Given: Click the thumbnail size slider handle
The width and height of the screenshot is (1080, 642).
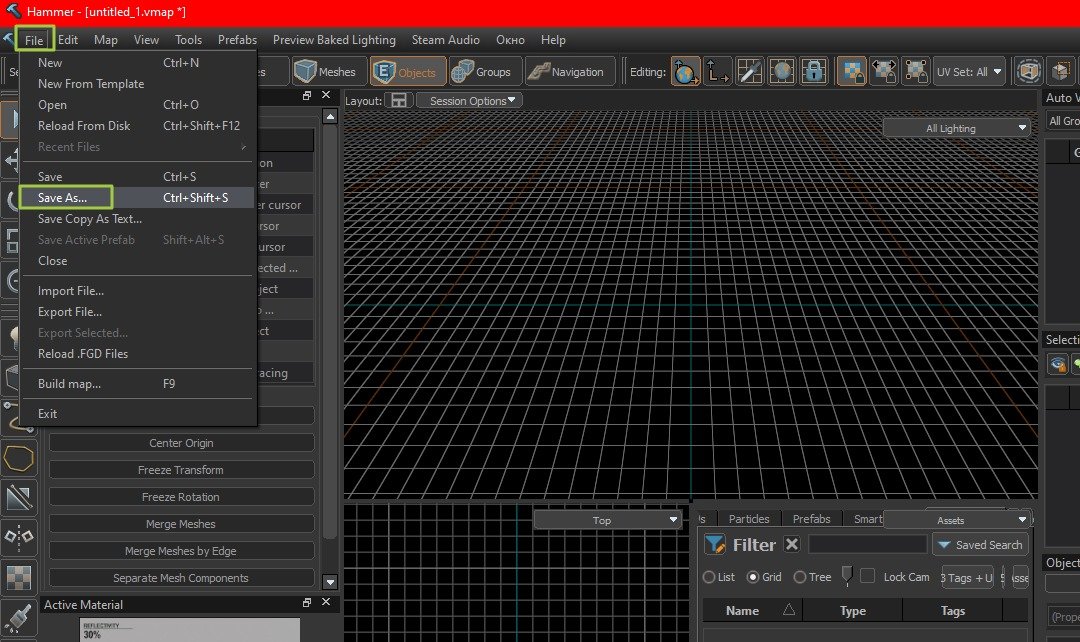Looking at the screenshot, I should point(846,575).
